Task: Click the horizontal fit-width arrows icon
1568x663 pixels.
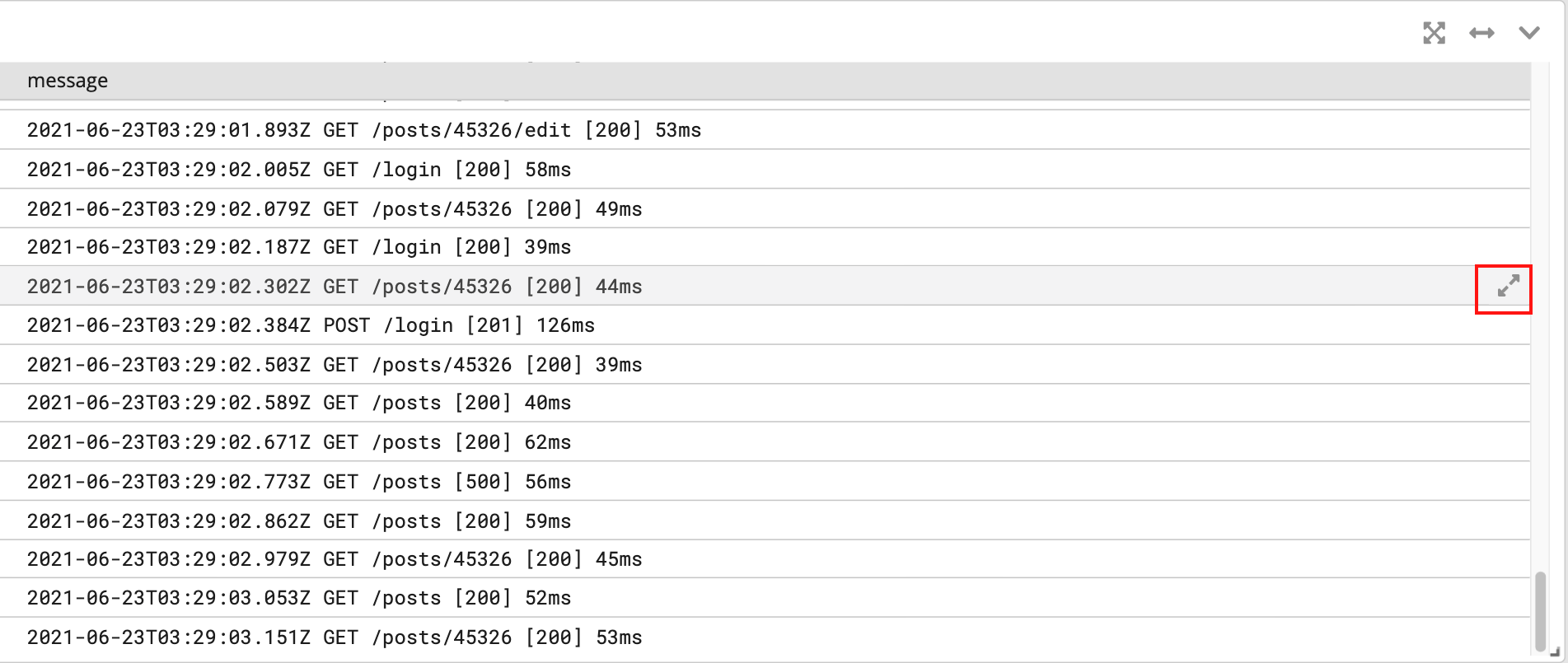Action: (1481, 33)
